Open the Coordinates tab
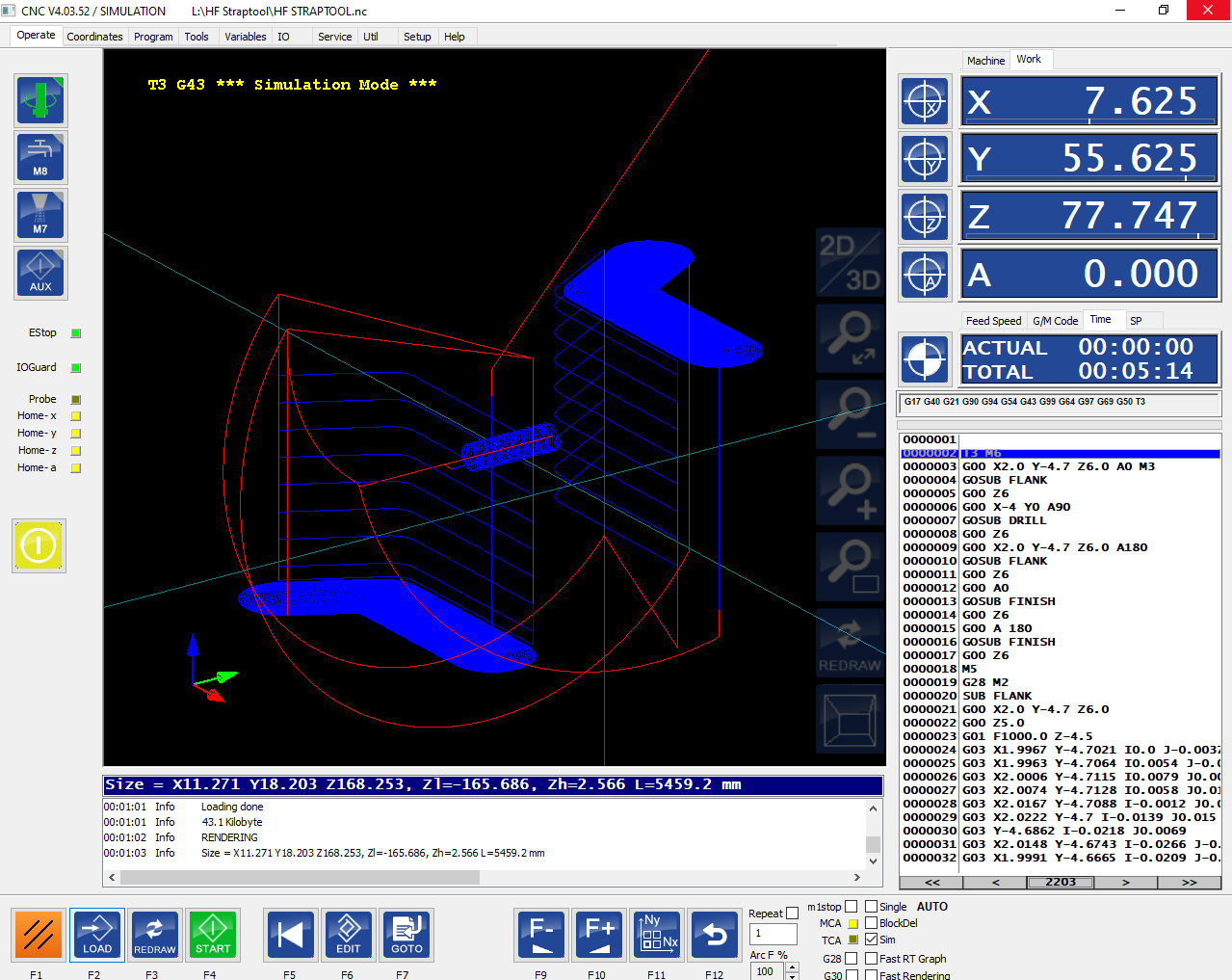This screenshot has width=1232, height=980. coord(94,37)
